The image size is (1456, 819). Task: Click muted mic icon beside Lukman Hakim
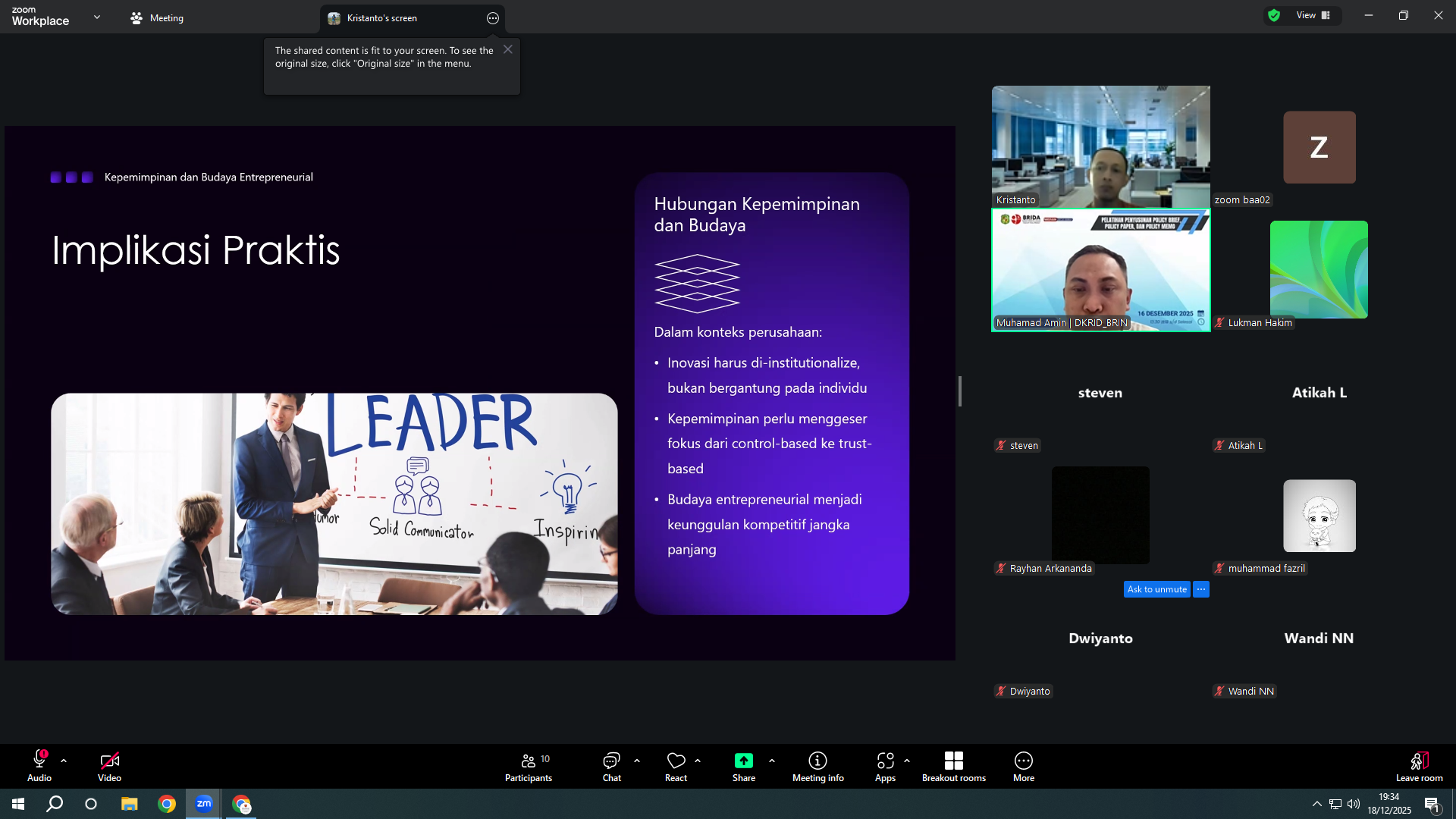(x=1219, y=323)
